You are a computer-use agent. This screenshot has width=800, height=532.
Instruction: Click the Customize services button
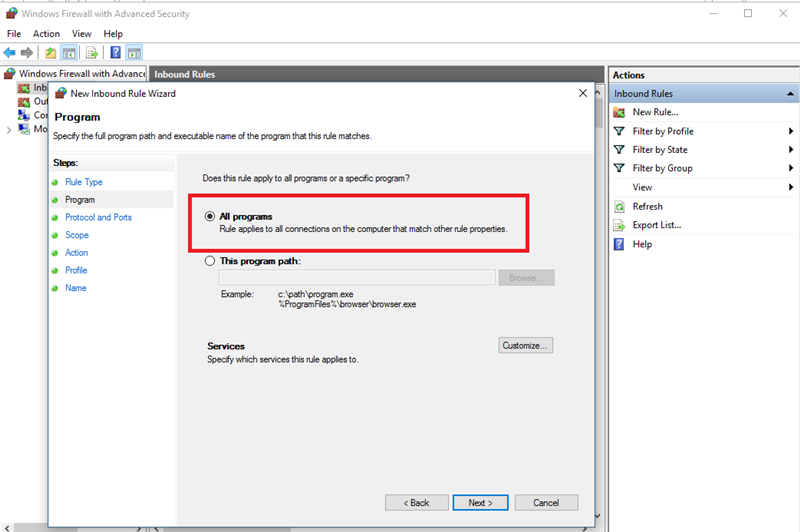point(525,345)
